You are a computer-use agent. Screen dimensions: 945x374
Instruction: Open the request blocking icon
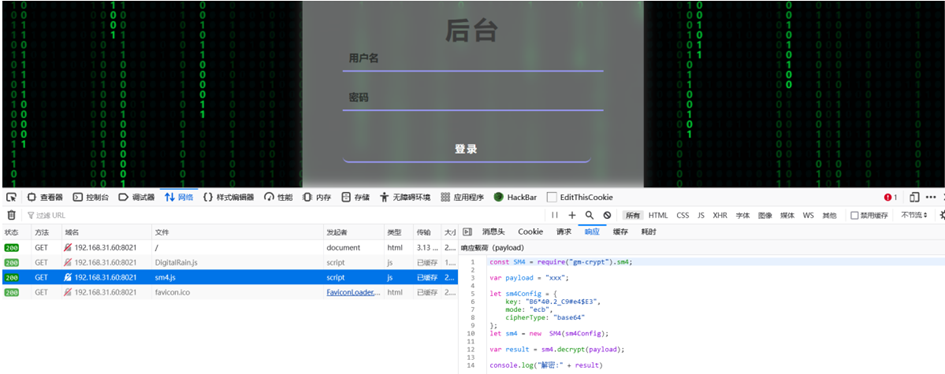[x=607, y=215]
